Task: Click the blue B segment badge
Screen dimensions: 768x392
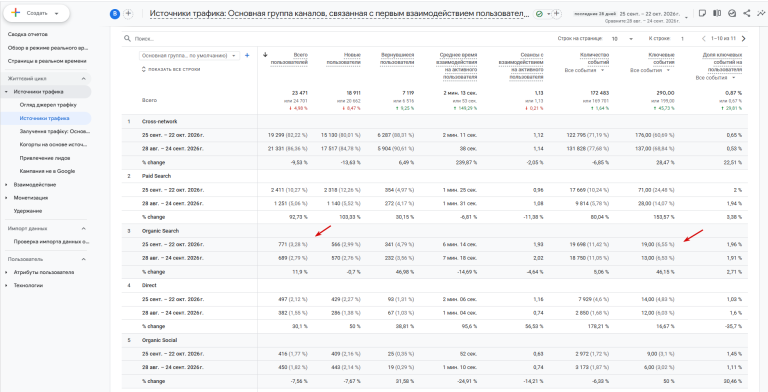Action: [115, 14]
